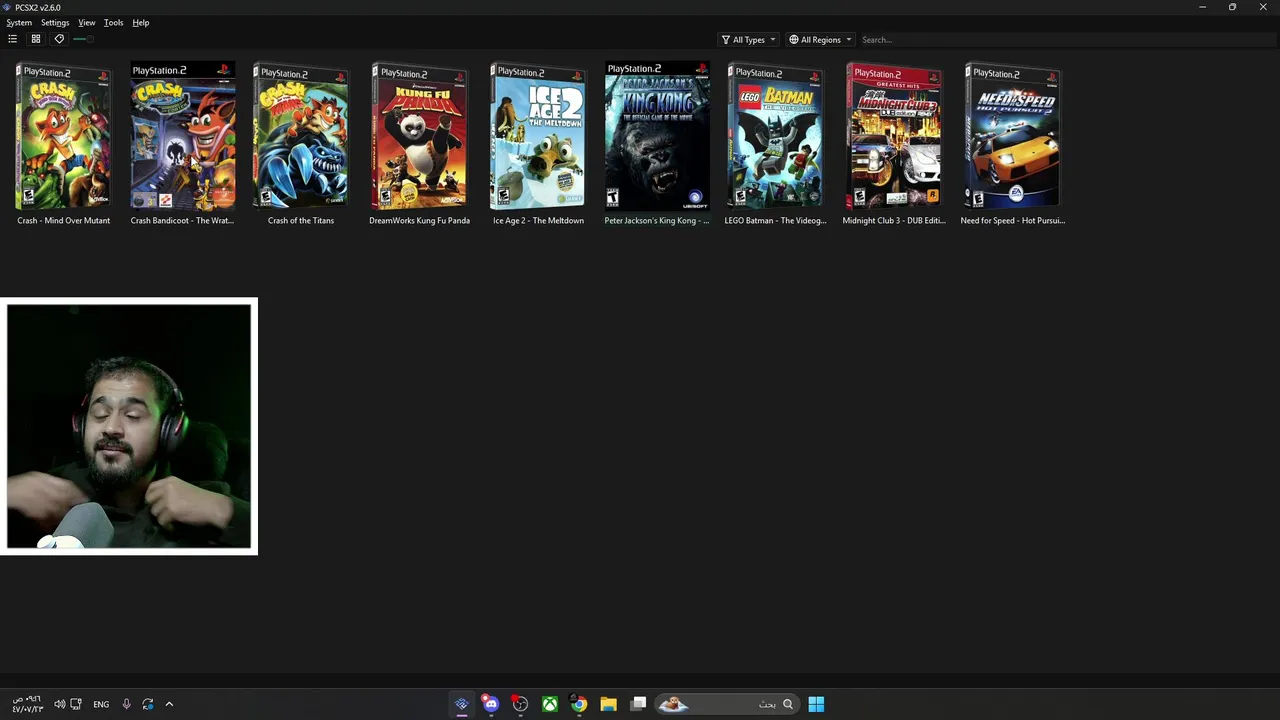Select Midnight Club 3 DUB Edition cover
This screenshot has width=1280, height=720.
894,136
